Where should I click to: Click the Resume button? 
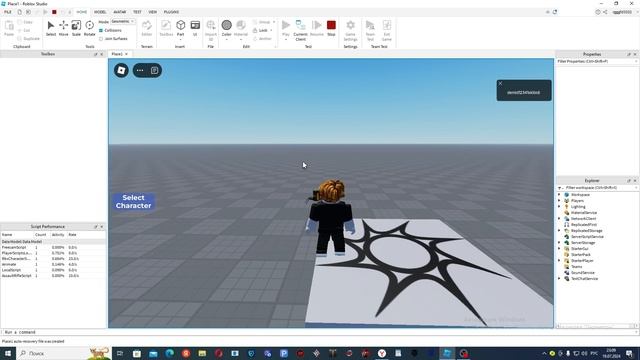click(x=317, y=28)
